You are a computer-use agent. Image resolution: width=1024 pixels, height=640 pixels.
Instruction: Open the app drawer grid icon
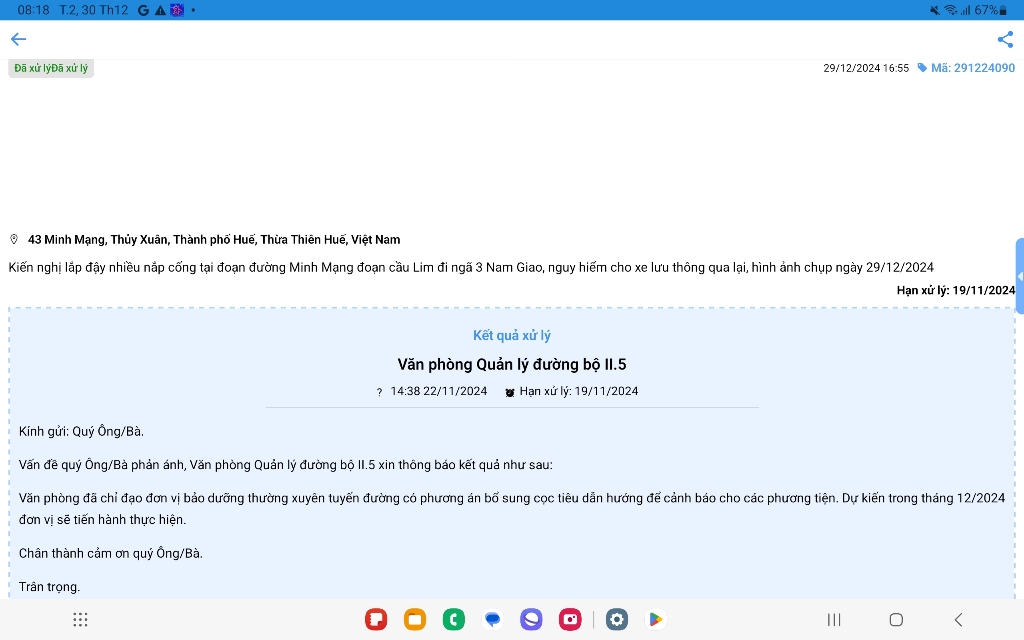click(x=80, y=620)
